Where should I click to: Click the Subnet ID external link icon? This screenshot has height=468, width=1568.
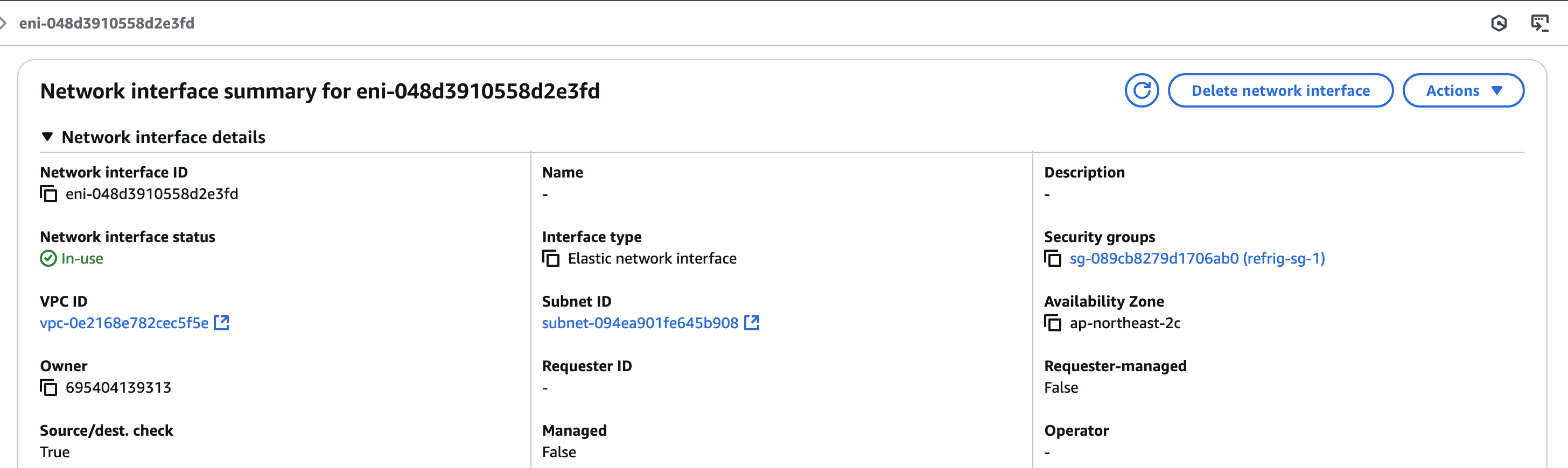(x=752, y=323)
